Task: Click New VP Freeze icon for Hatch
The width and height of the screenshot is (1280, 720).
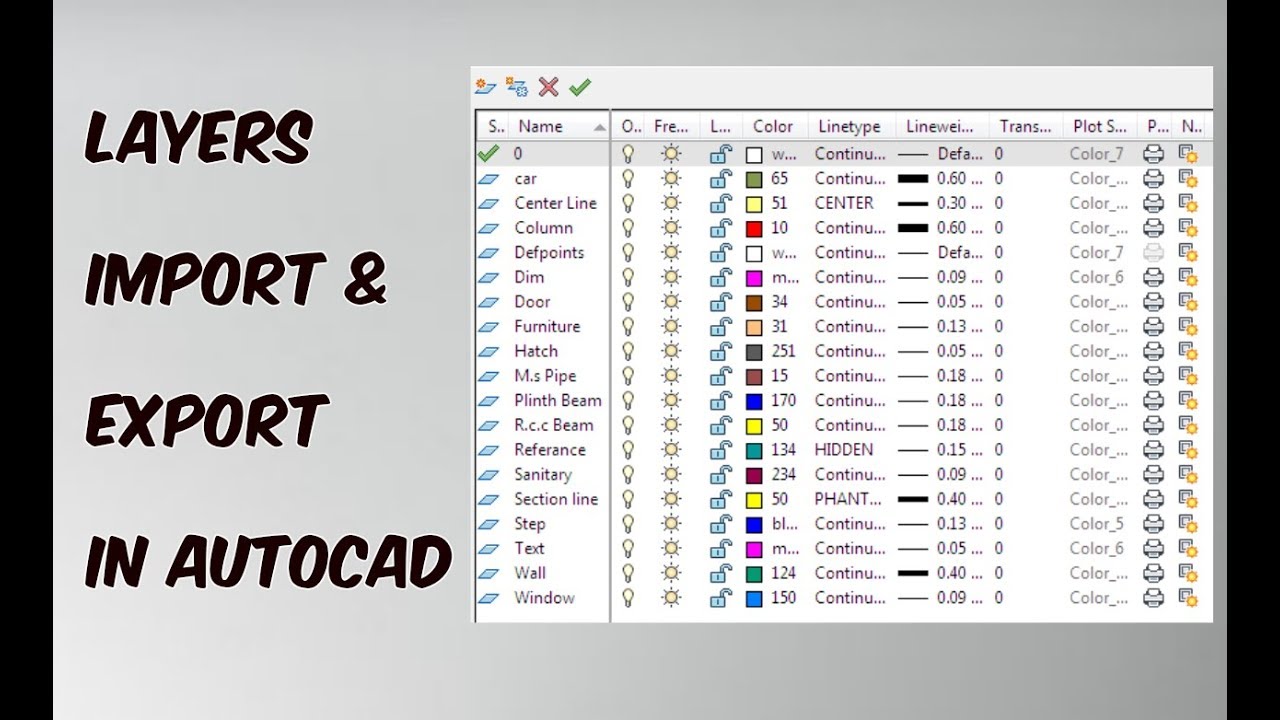Action: (1188, 351)
